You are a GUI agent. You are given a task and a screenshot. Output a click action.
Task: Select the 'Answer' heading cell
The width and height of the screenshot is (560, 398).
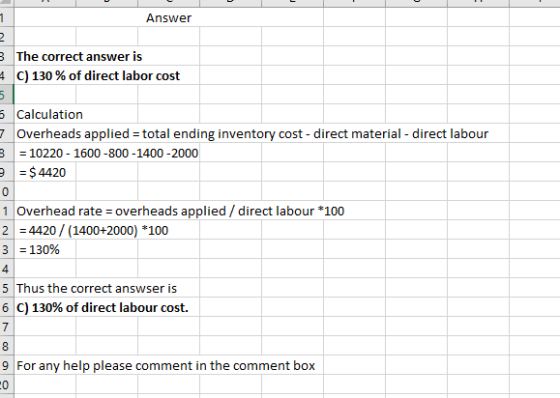tap(169, 18)
